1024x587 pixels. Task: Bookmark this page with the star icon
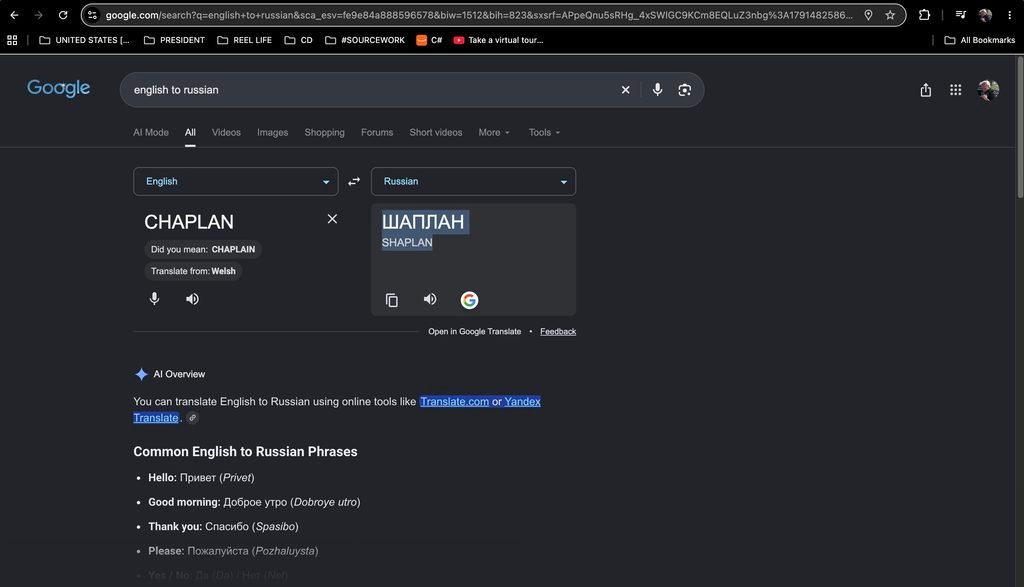coord(890,15)
